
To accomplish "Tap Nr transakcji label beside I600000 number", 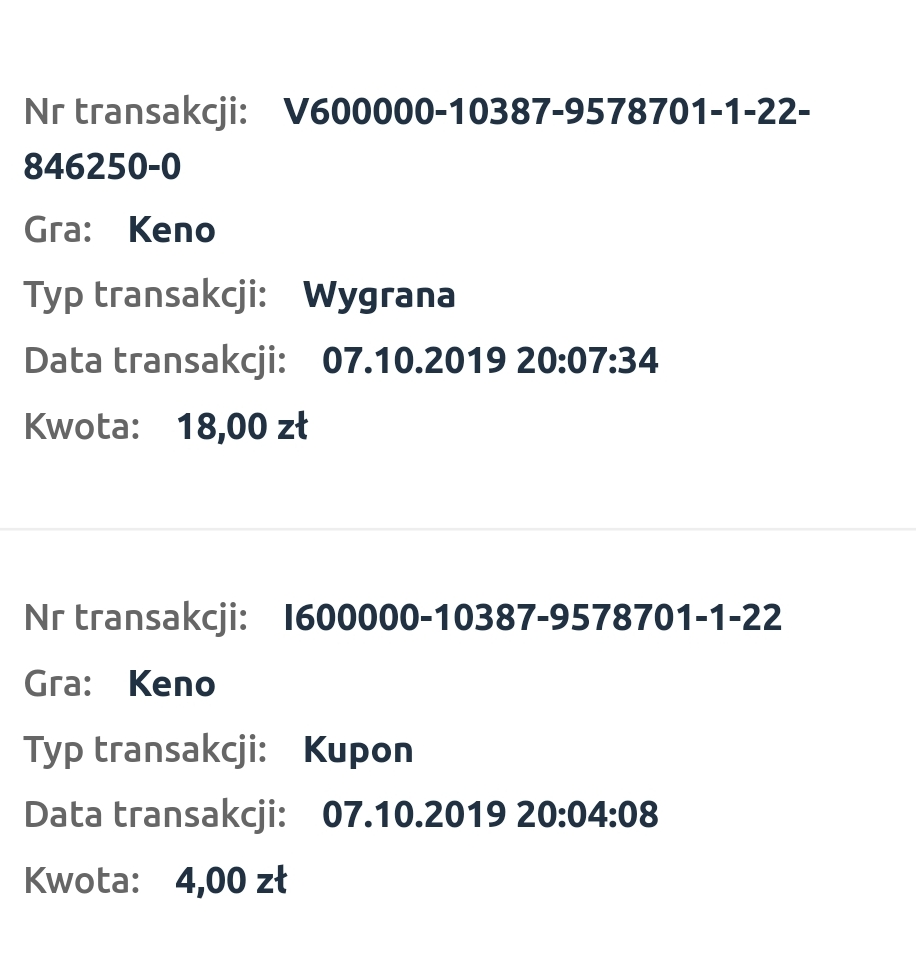I will [x=135, y=617].
